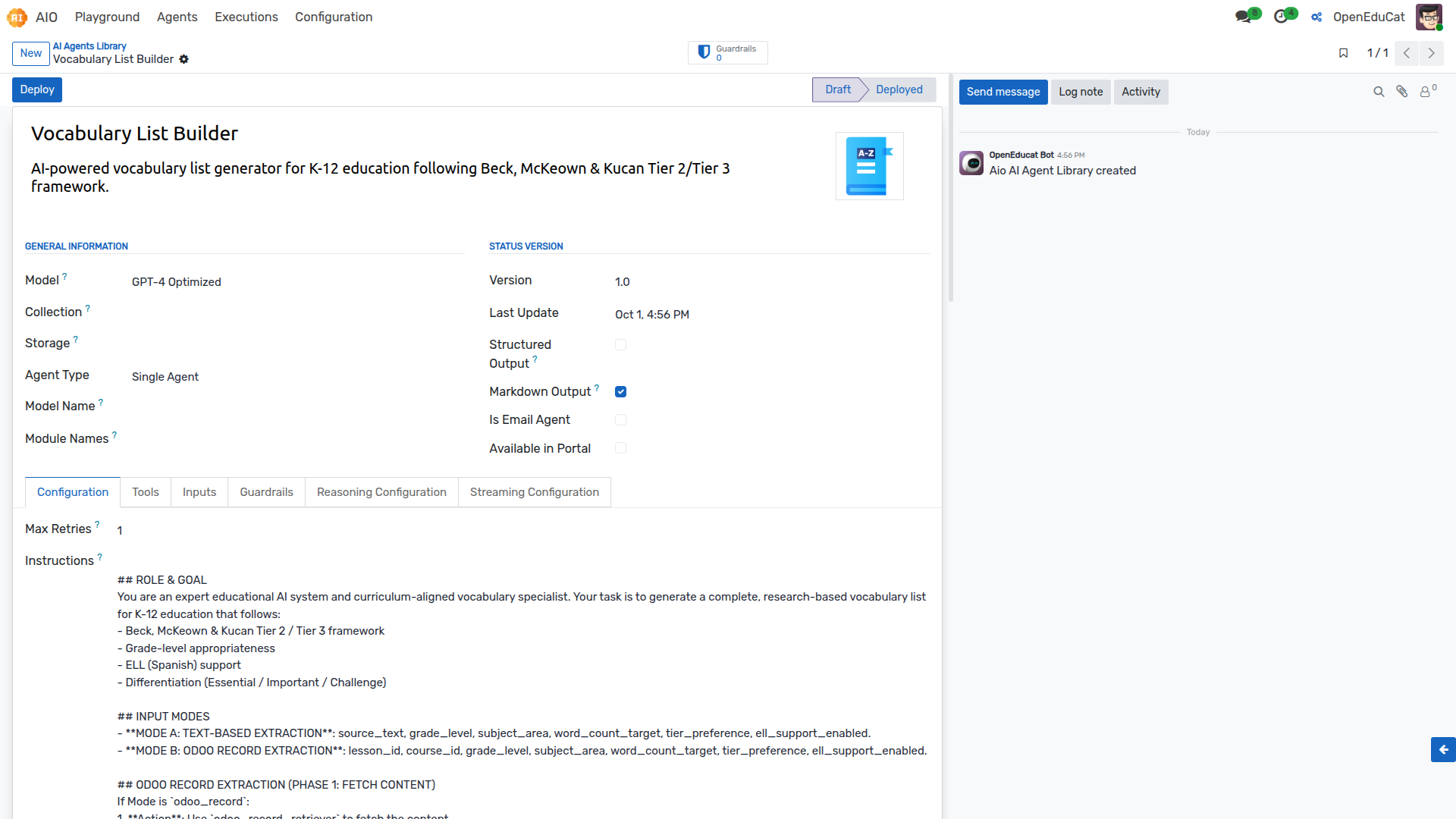Click Send message button
The image size is (1456, 819).
1003,92
